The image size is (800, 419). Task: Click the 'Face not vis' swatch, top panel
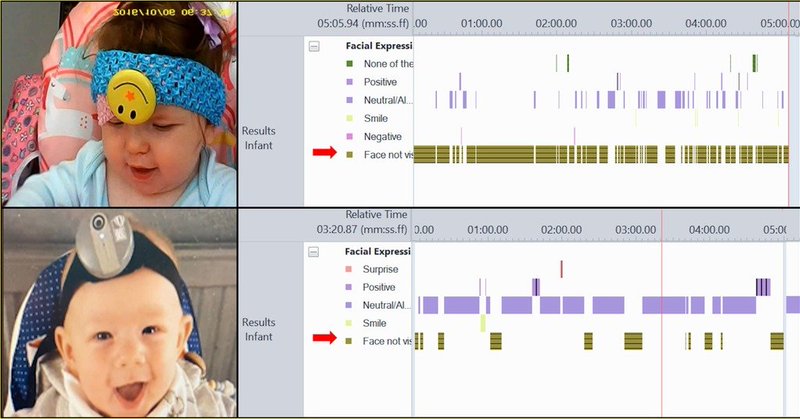click(x=349, y=155)
